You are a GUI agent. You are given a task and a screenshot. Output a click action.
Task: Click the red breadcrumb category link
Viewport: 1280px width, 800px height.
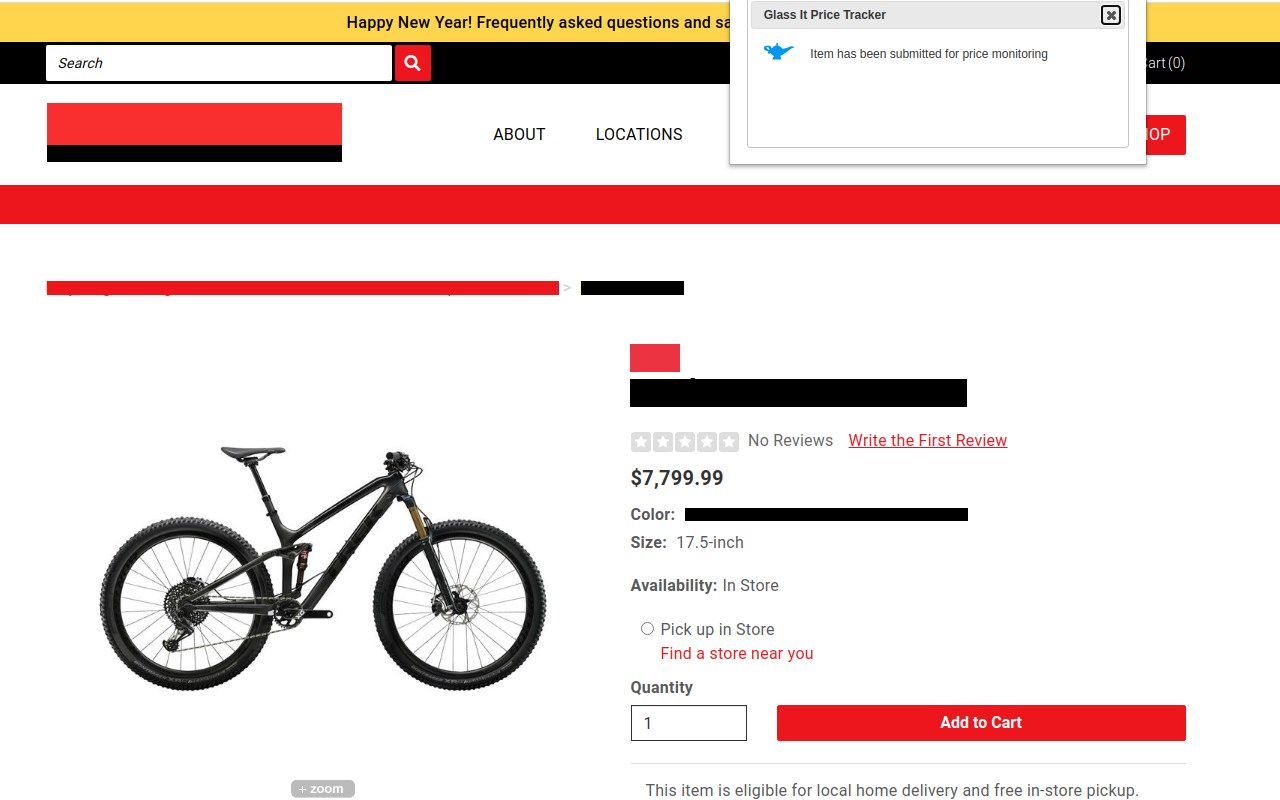tap(302, 288)
